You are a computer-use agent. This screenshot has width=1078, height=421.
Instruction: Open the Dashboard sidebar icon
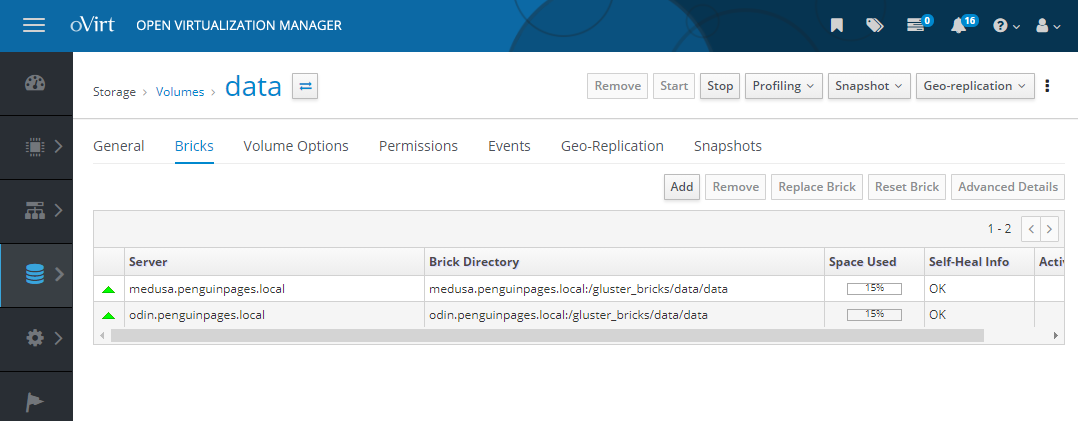pyautogui.click(x=36, y=83)
